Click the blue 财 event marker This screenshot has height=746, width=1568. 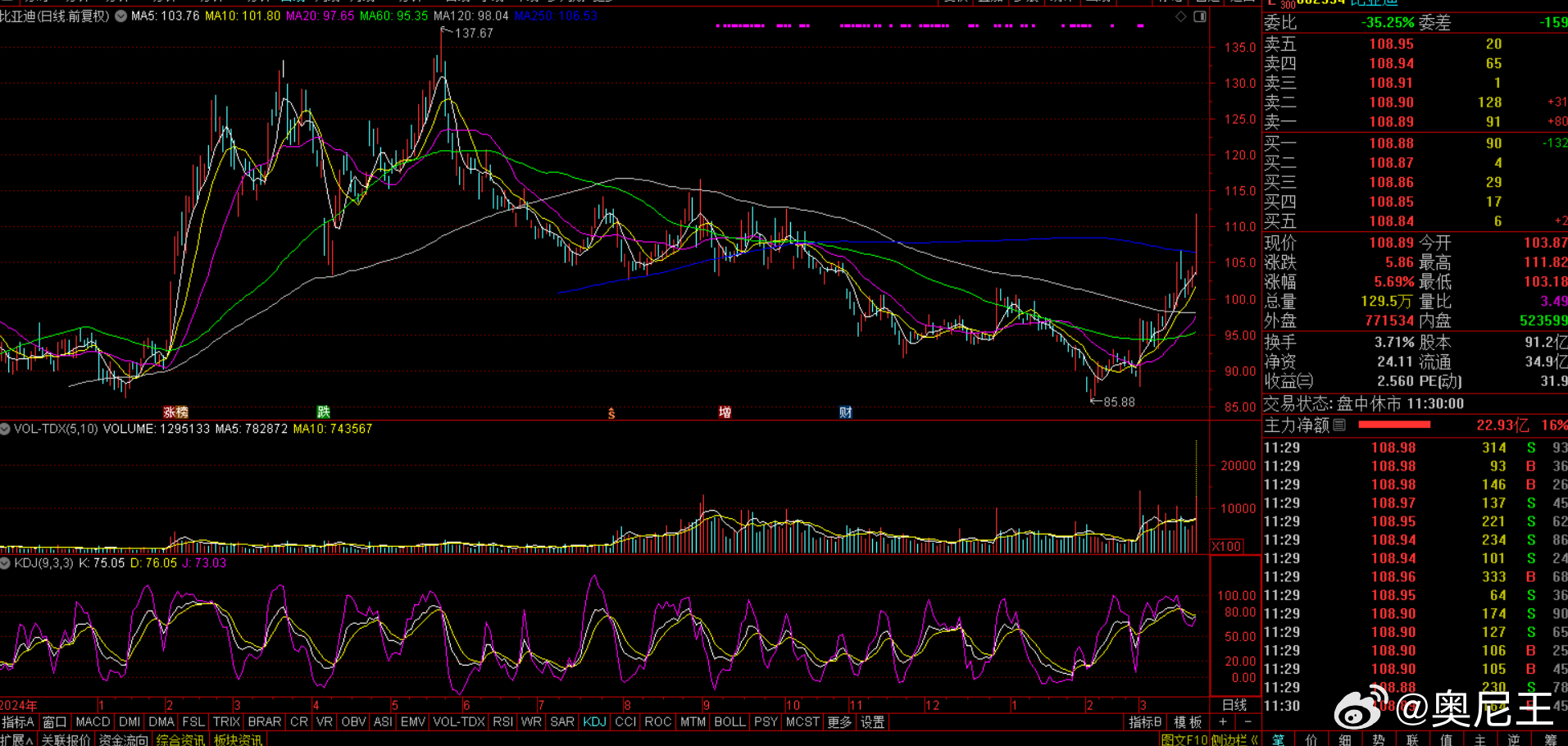pyautogui.click(x=846, y=412)
